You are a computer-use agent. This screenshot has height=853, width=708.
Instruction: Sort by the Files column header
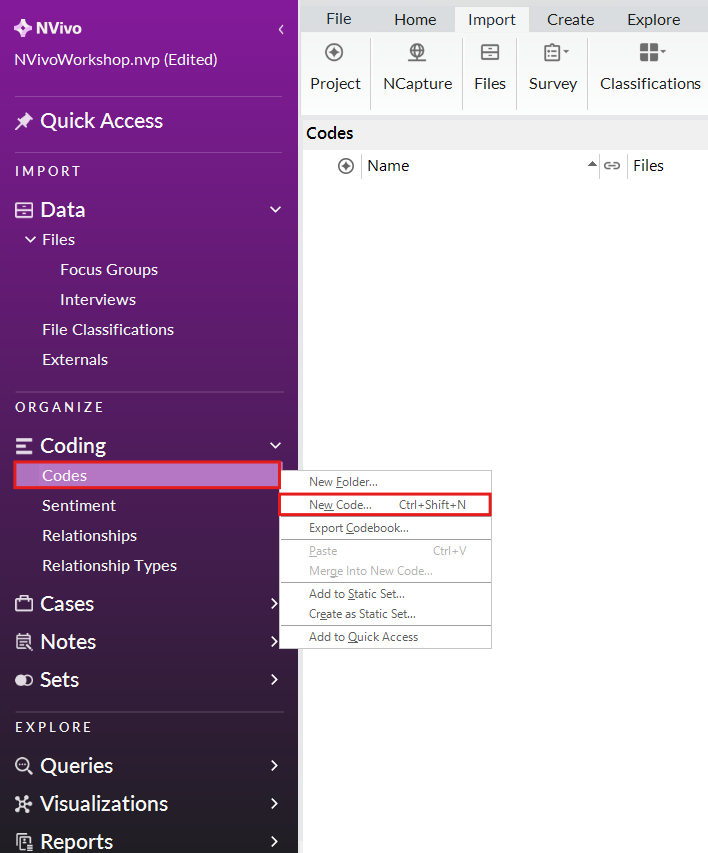point(648,166)
